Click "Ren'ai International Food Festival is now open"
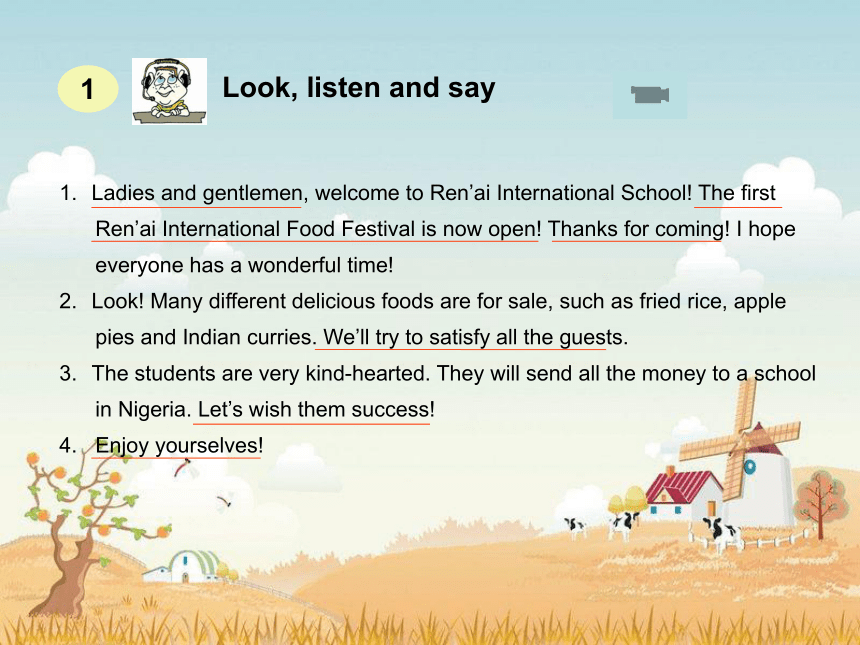 tap(315, 229)
